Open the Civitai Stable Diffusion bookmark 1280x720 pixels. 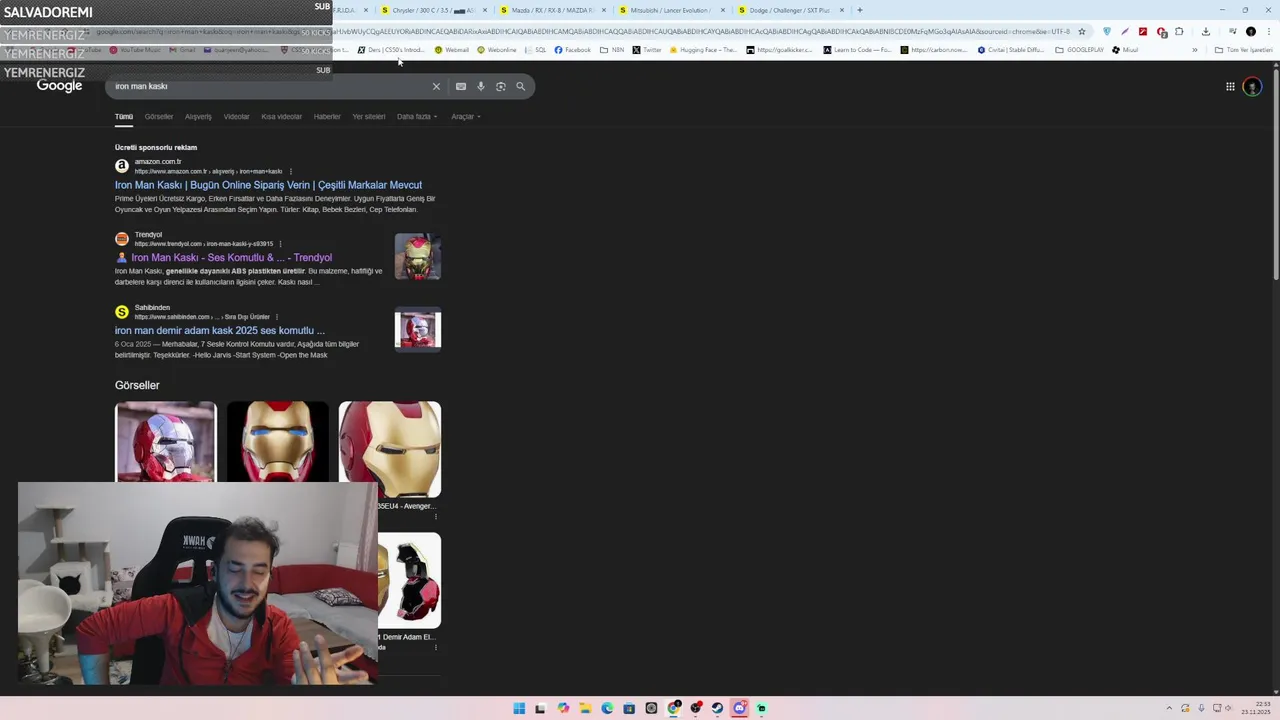[x=1011, y=50]
